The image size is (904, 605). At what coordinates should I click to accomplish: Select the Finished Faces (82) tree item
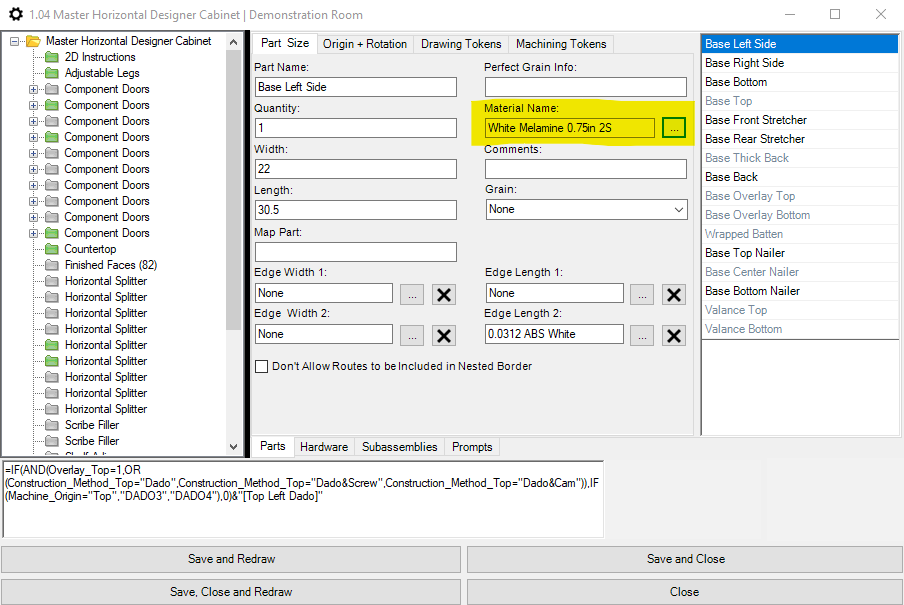(110, 265)
